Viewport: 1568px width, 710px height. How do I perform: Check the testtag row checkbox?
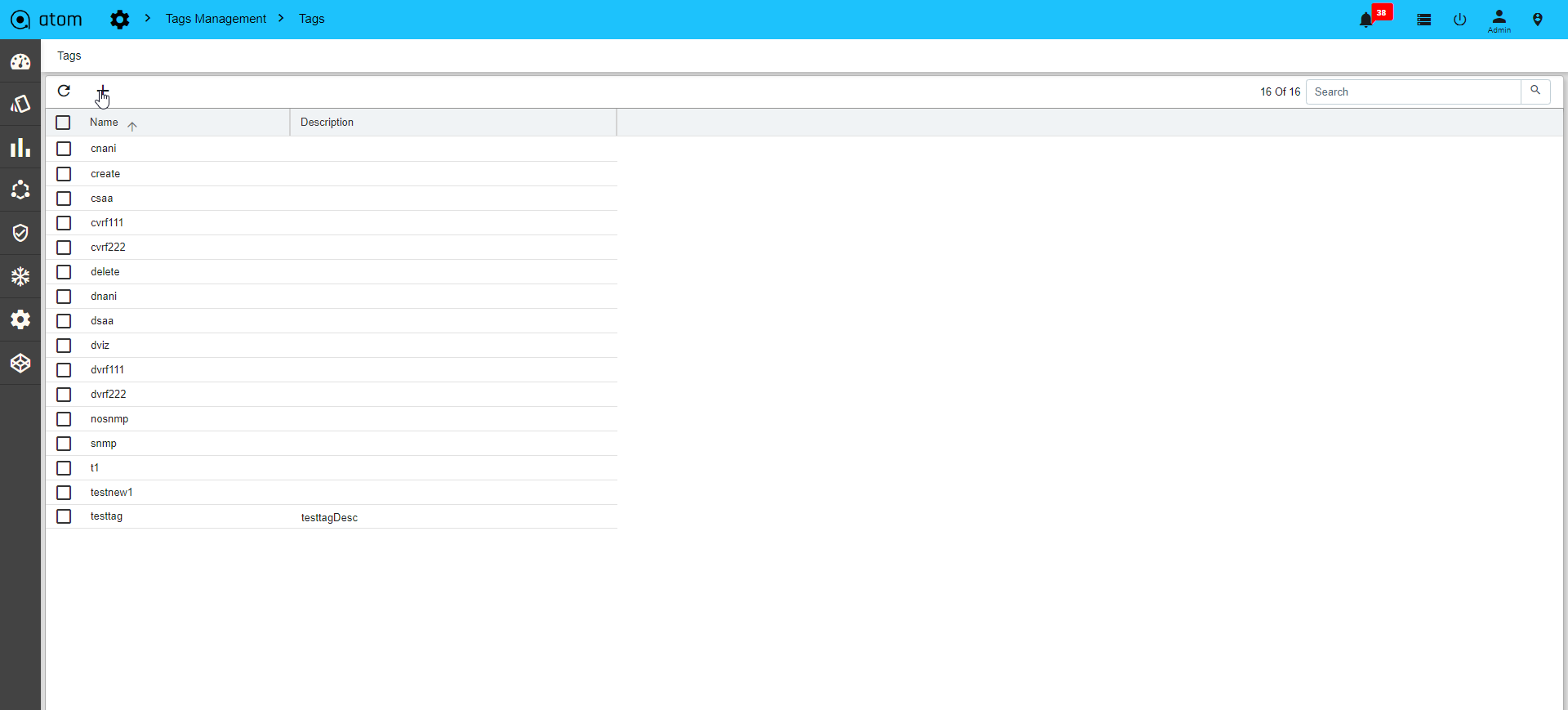click(x=64, y=516)
